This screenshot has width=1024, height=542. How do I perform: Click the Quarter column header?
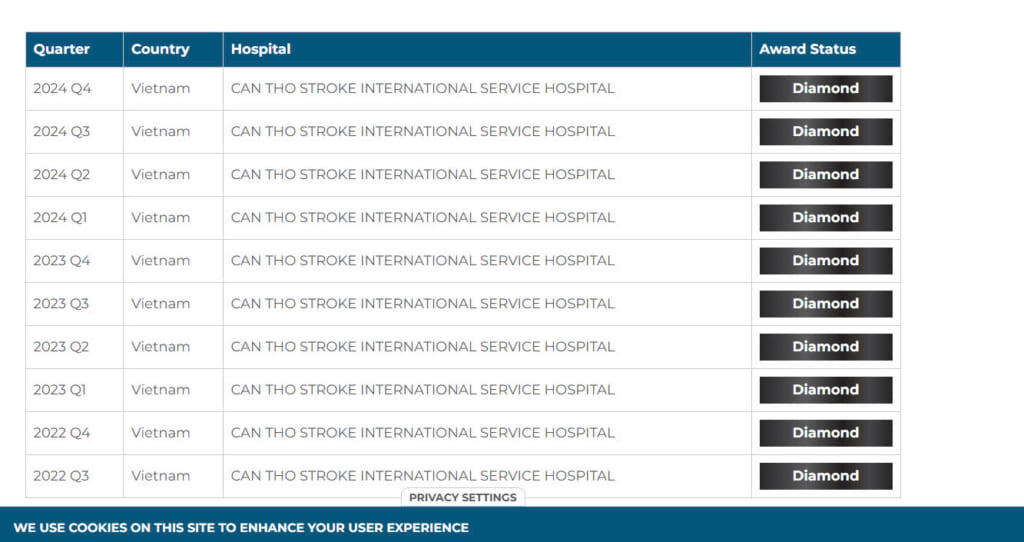pos(61,49)
